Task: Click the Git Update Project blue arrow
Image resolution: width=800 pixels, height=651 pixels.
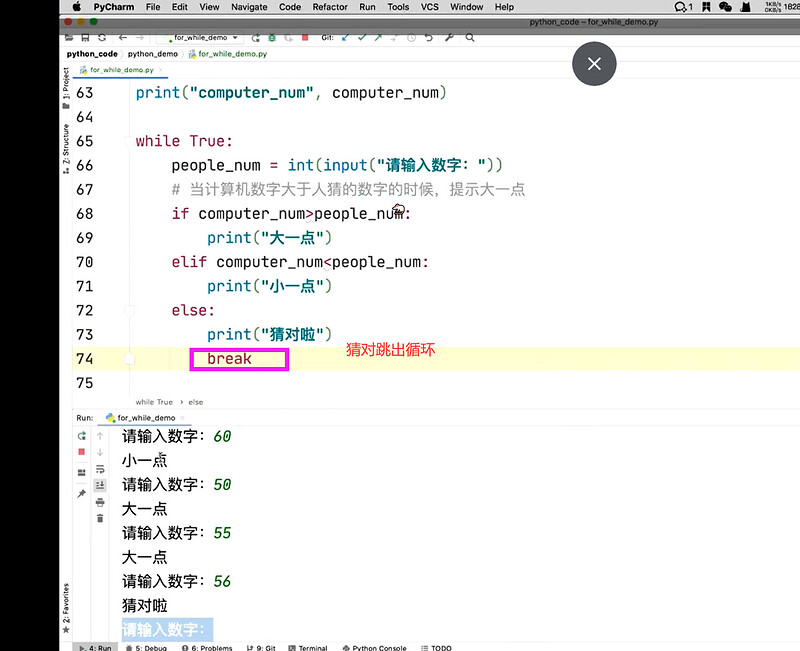Action: click(x=345, y=38)
